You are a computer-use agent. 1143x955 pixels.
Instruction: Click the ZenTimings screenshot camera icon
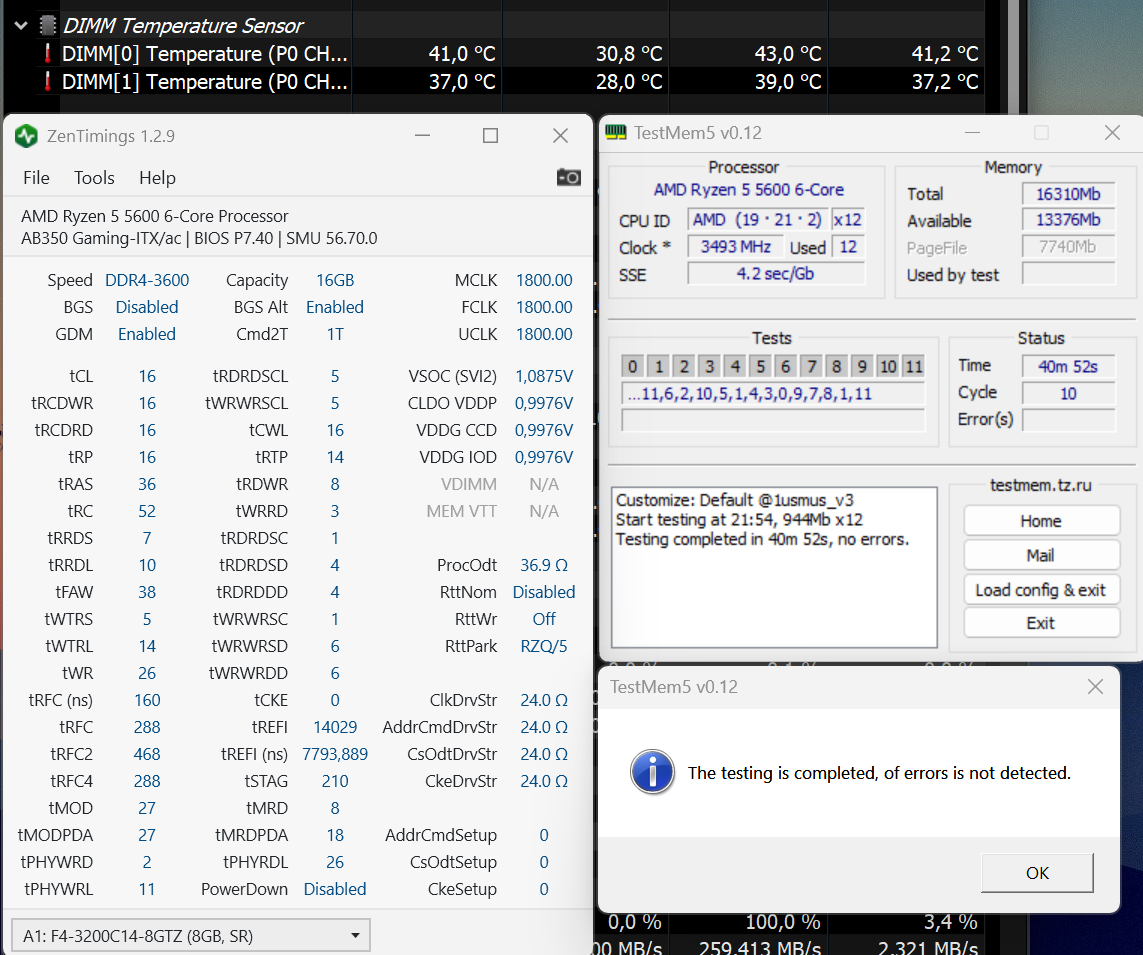coord(569,177)
